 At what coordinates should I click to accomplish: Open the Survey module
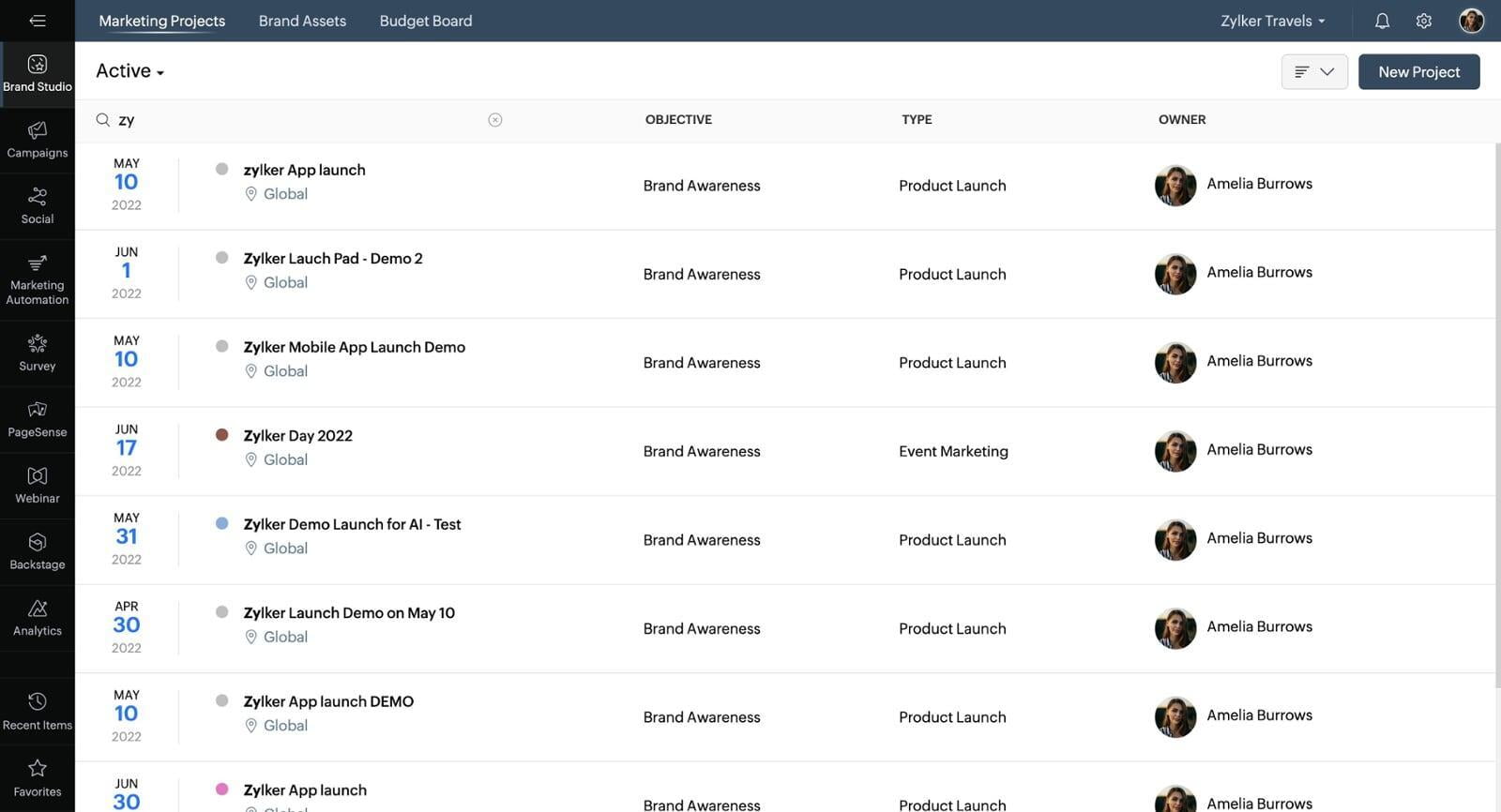coord(38,353)
